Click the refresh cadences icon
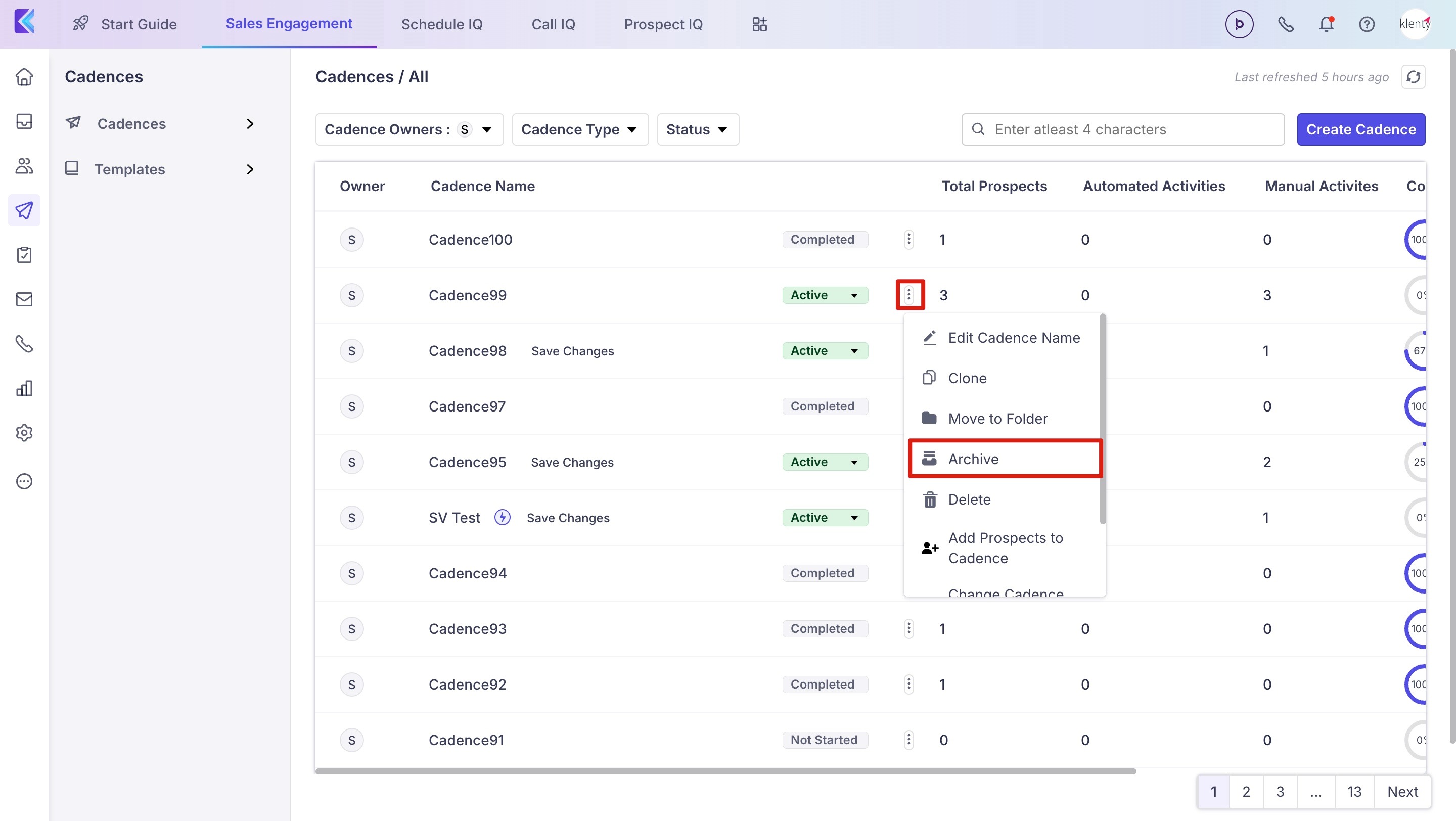1456x821 pixels. tap(1413, 77)
